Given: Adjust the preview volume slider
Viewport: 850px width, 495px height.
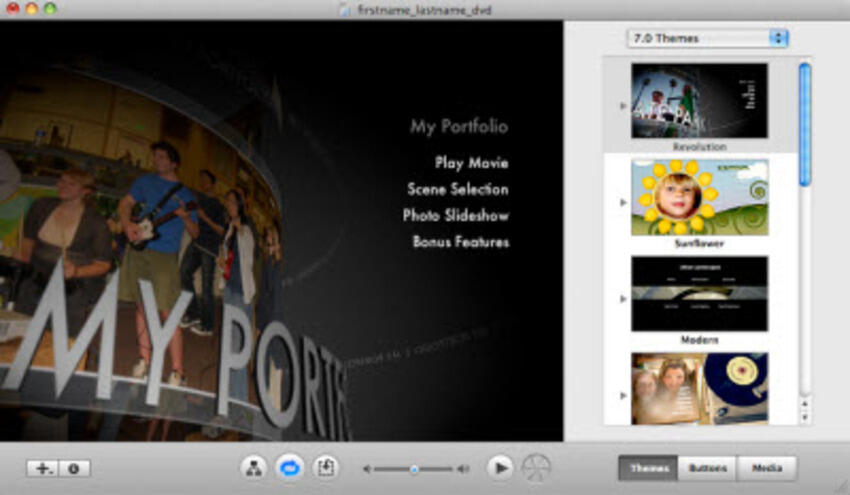Looking at the screenshot, I should [414, 469].
